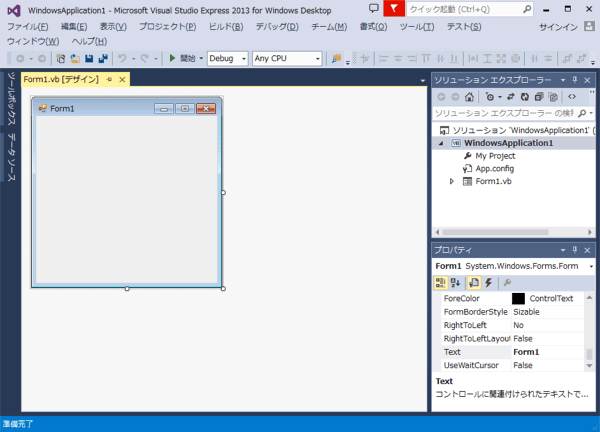Open the データソース side tab

pyautogui.click(x=11, y=157)
